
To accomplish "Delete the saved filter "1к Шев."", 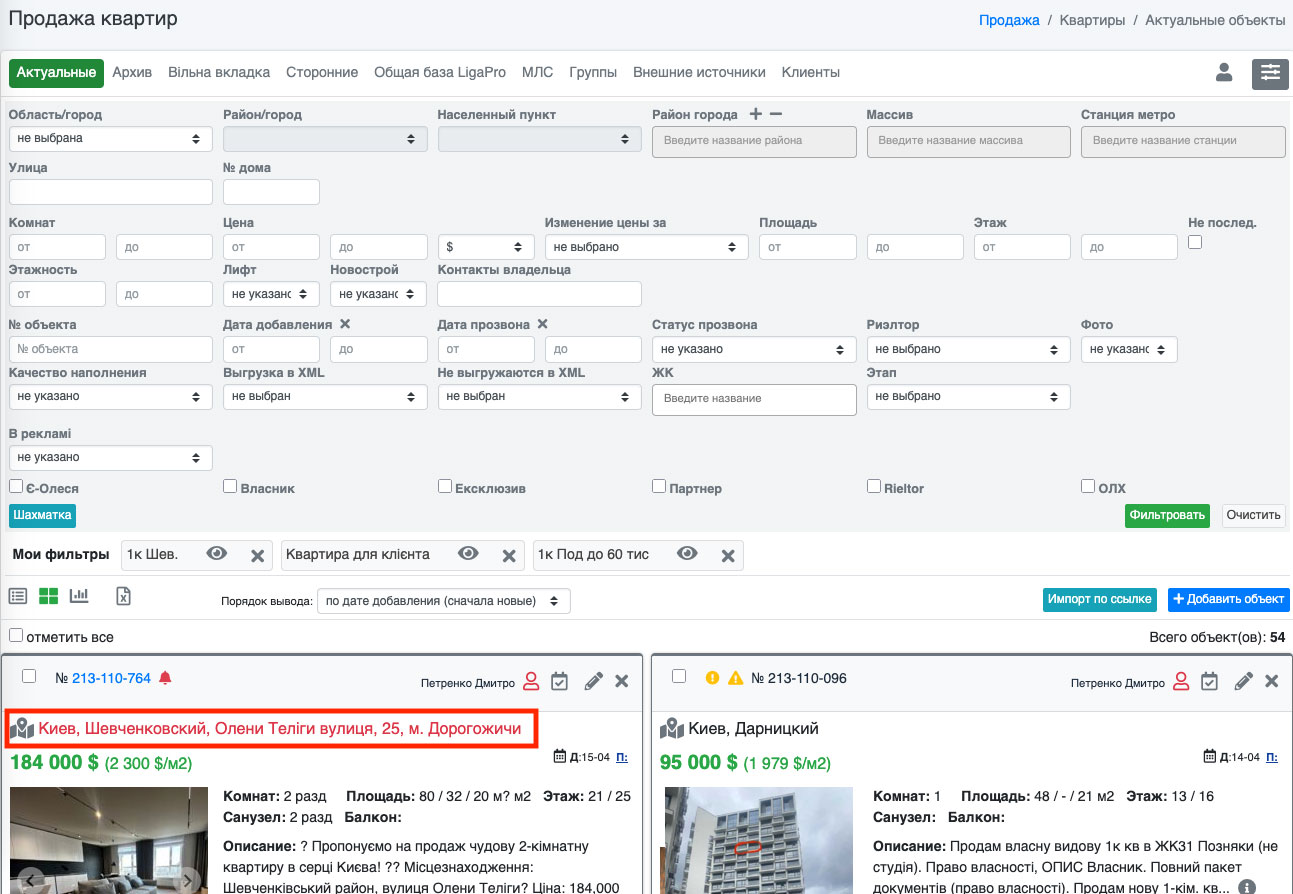I will point(257,556).
